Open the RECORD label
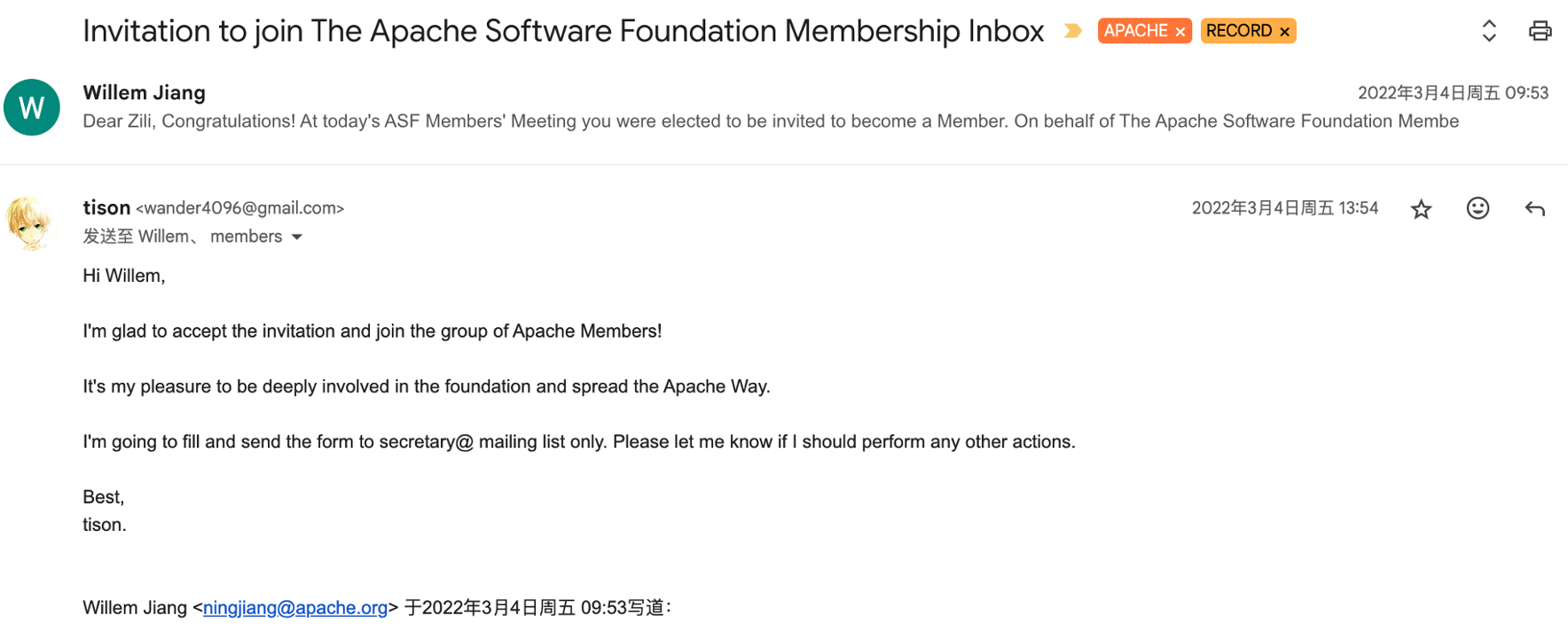The image size is (1568, 631). [1239, 31]
